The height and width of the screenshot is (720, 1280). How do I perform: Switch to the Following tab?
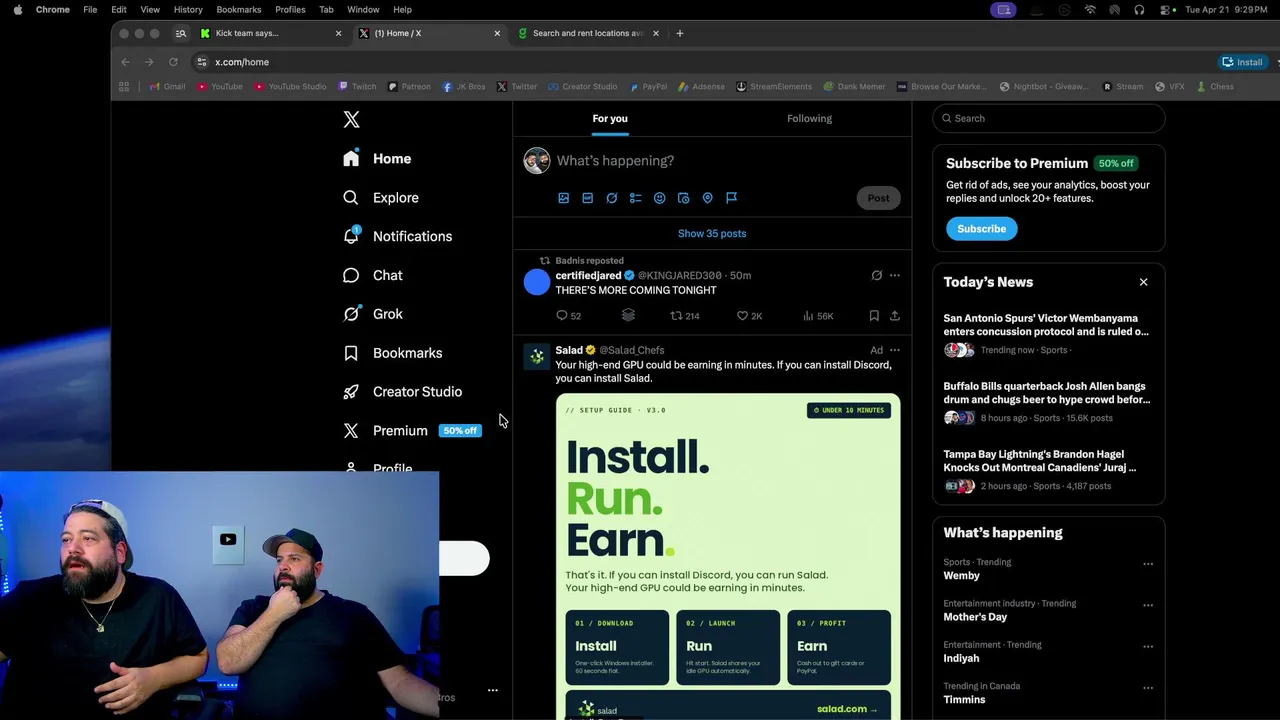click(x=809, y=118)
